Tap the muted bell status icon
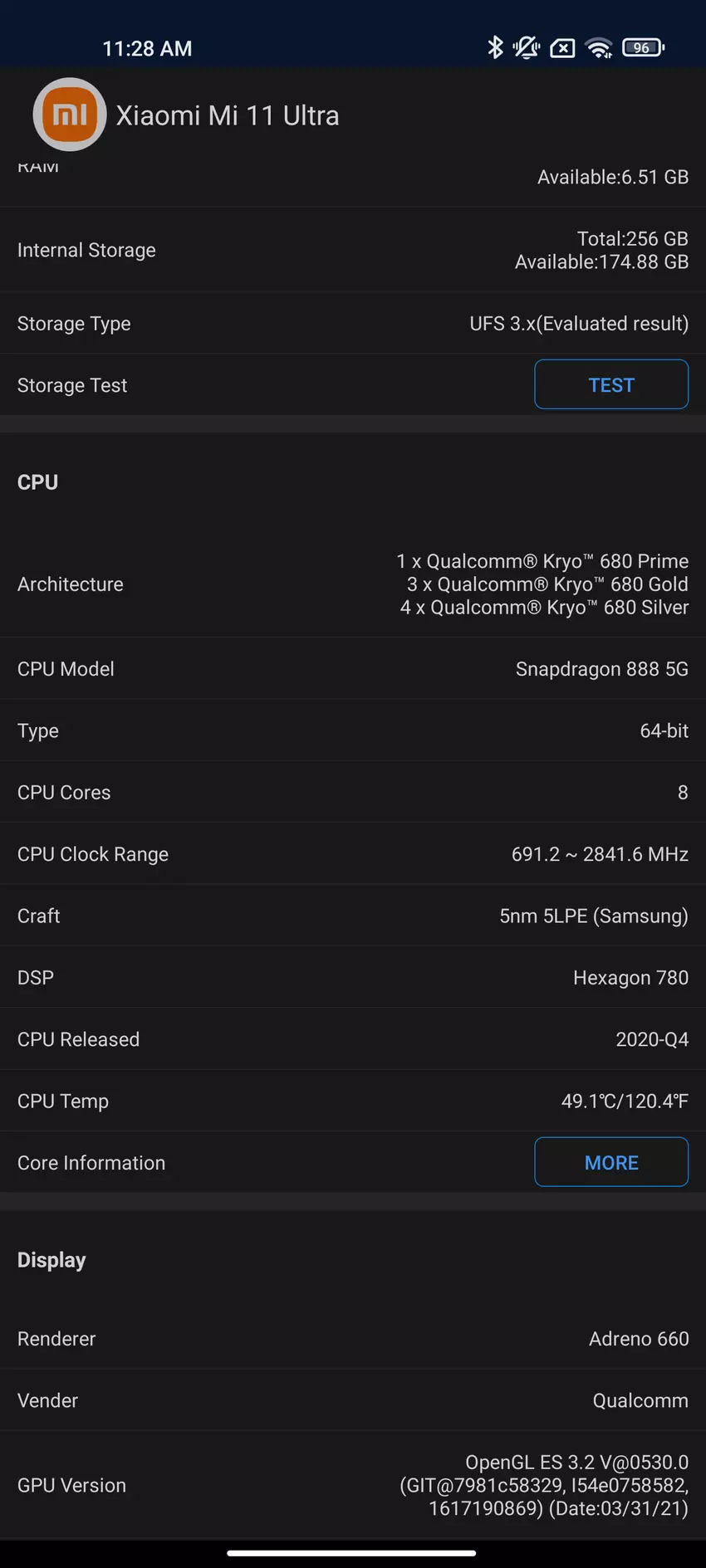706x1568 pixels. coord(527,47)
